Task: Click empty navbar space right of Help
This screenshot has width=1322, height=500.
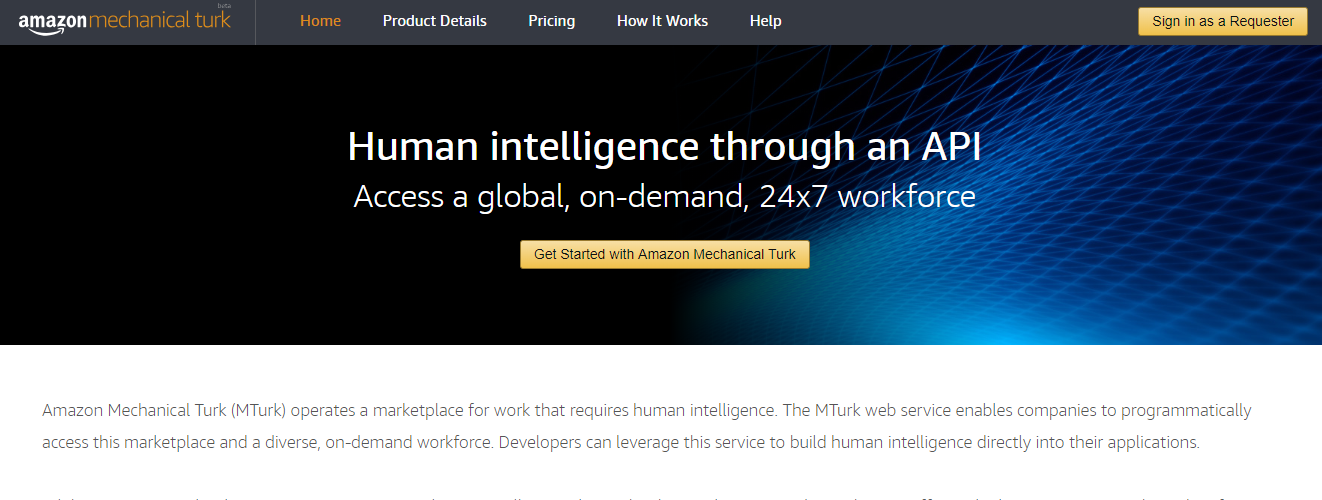Action: click(x=950, y=21)
